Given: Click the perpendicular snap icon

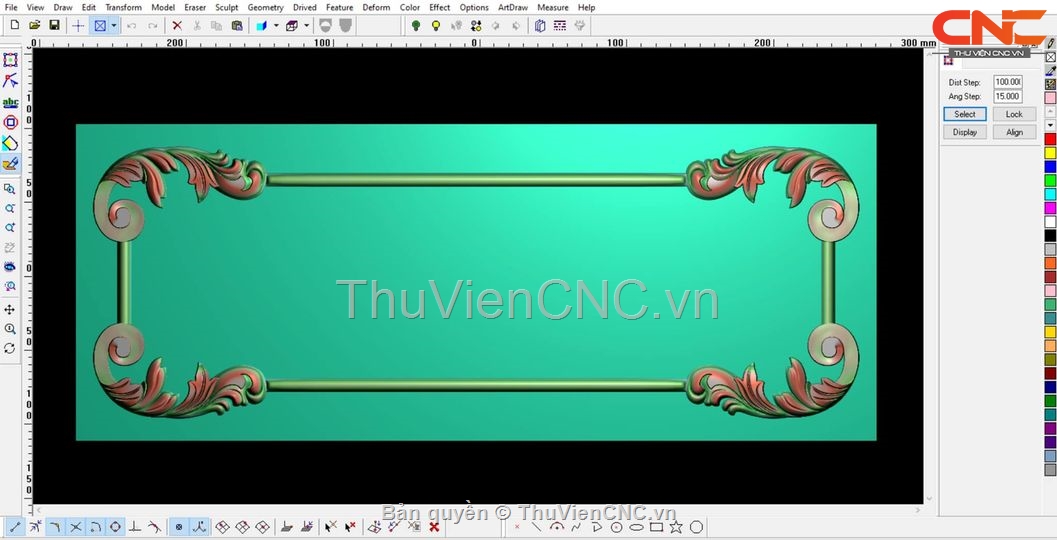Looking at the screenshot, I should click(135, 527).
